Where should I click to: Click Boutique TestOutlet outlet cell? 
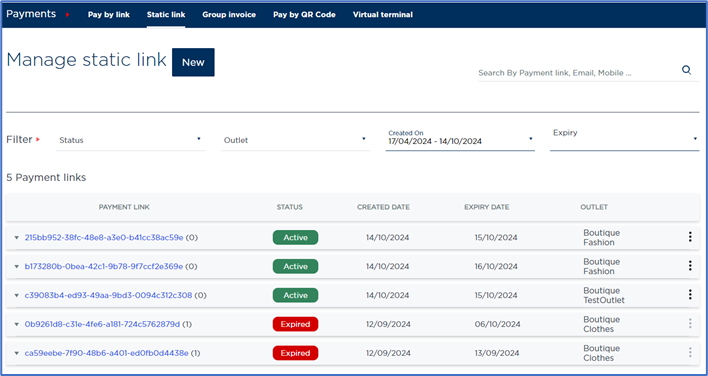604,295
